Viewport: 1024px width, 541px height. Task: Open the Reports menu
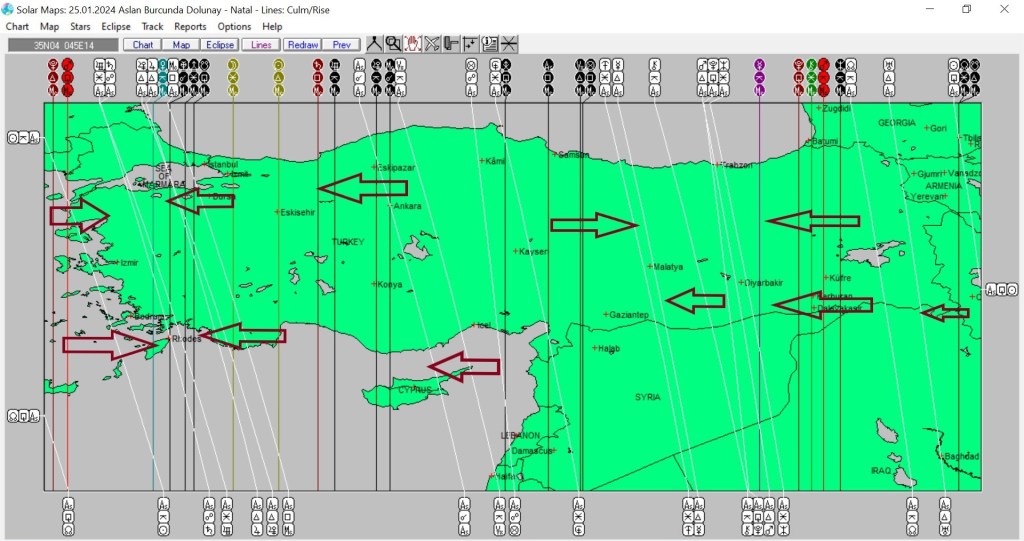(x=190, y=26)
